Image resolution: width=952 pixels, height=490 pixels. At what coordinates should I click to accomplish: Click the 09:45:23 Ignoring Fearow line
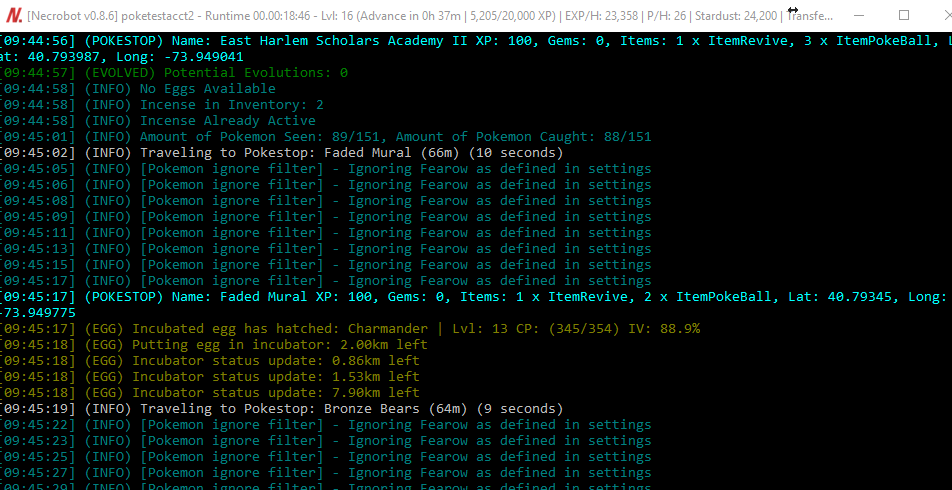325,441
